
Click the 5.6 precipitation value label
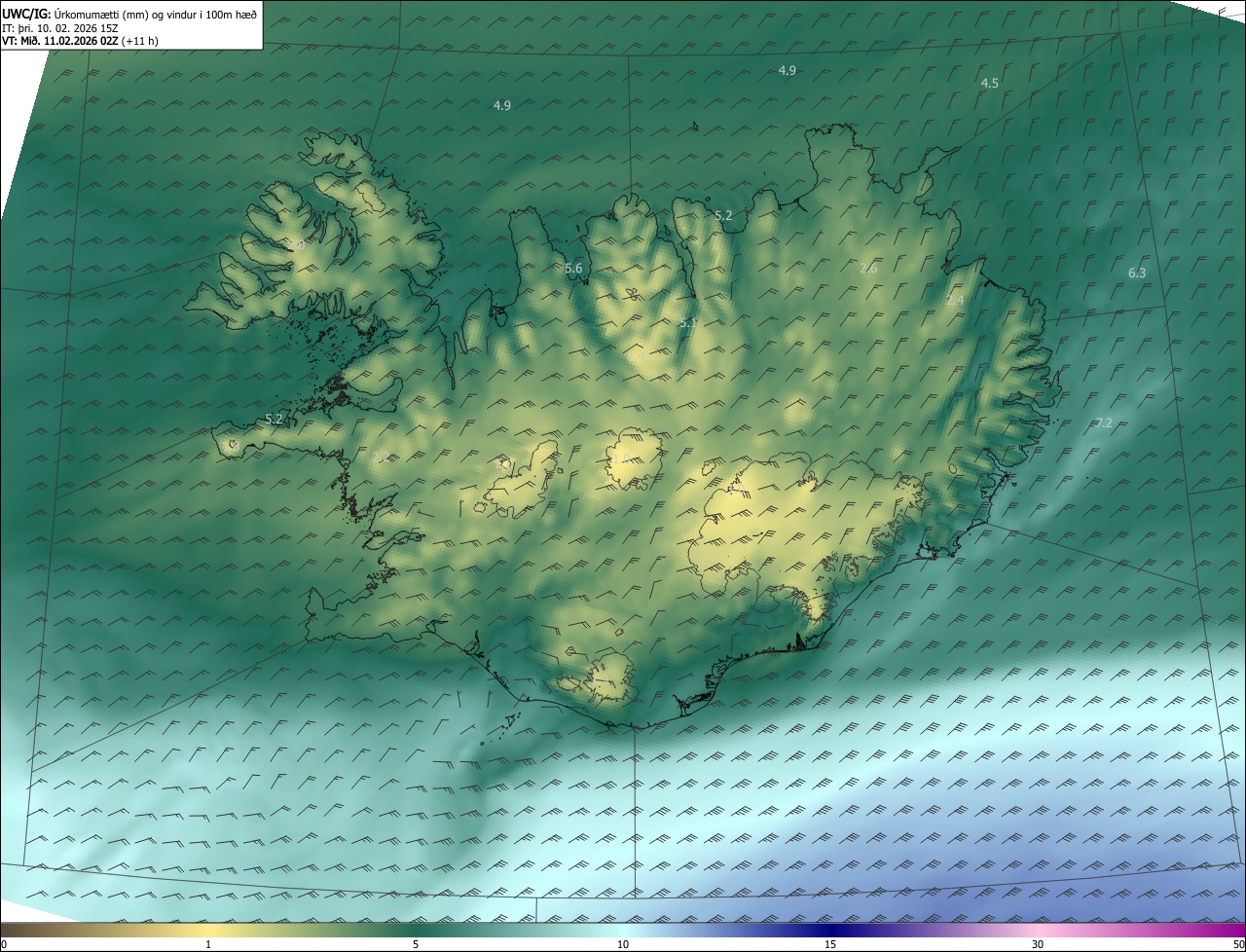point(573,269)
